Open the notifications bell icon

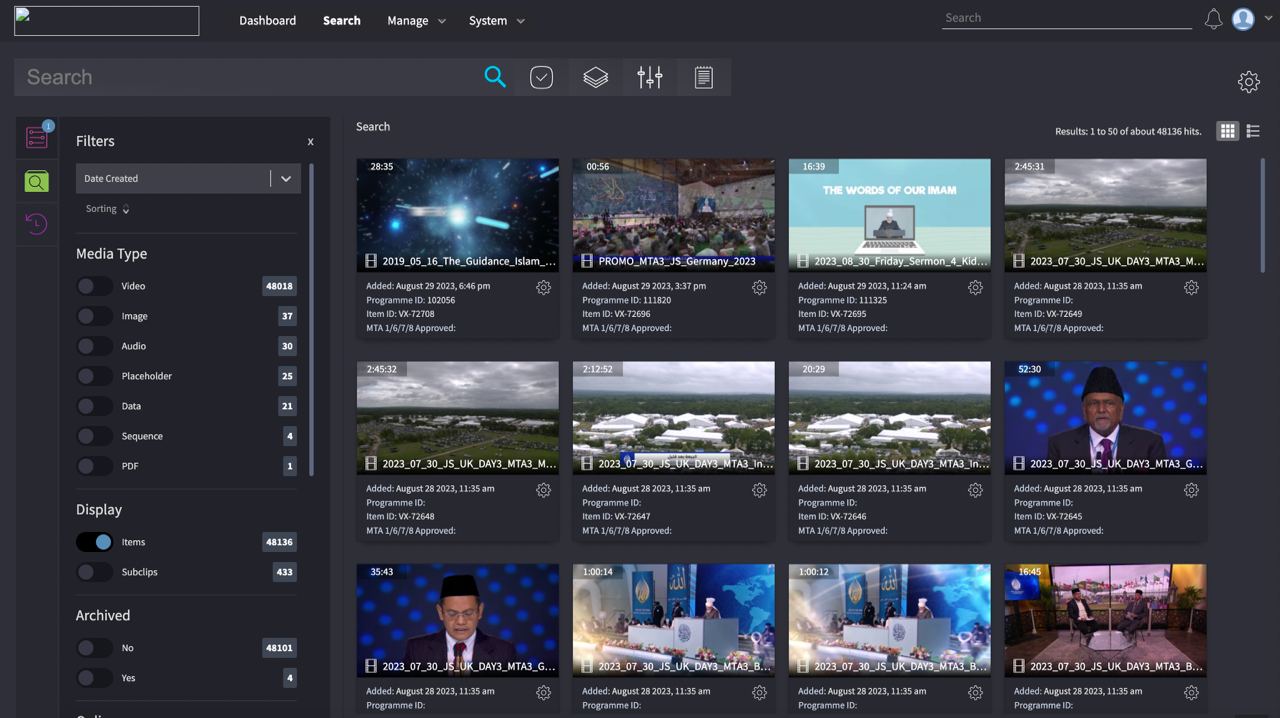pos(1213,19)
